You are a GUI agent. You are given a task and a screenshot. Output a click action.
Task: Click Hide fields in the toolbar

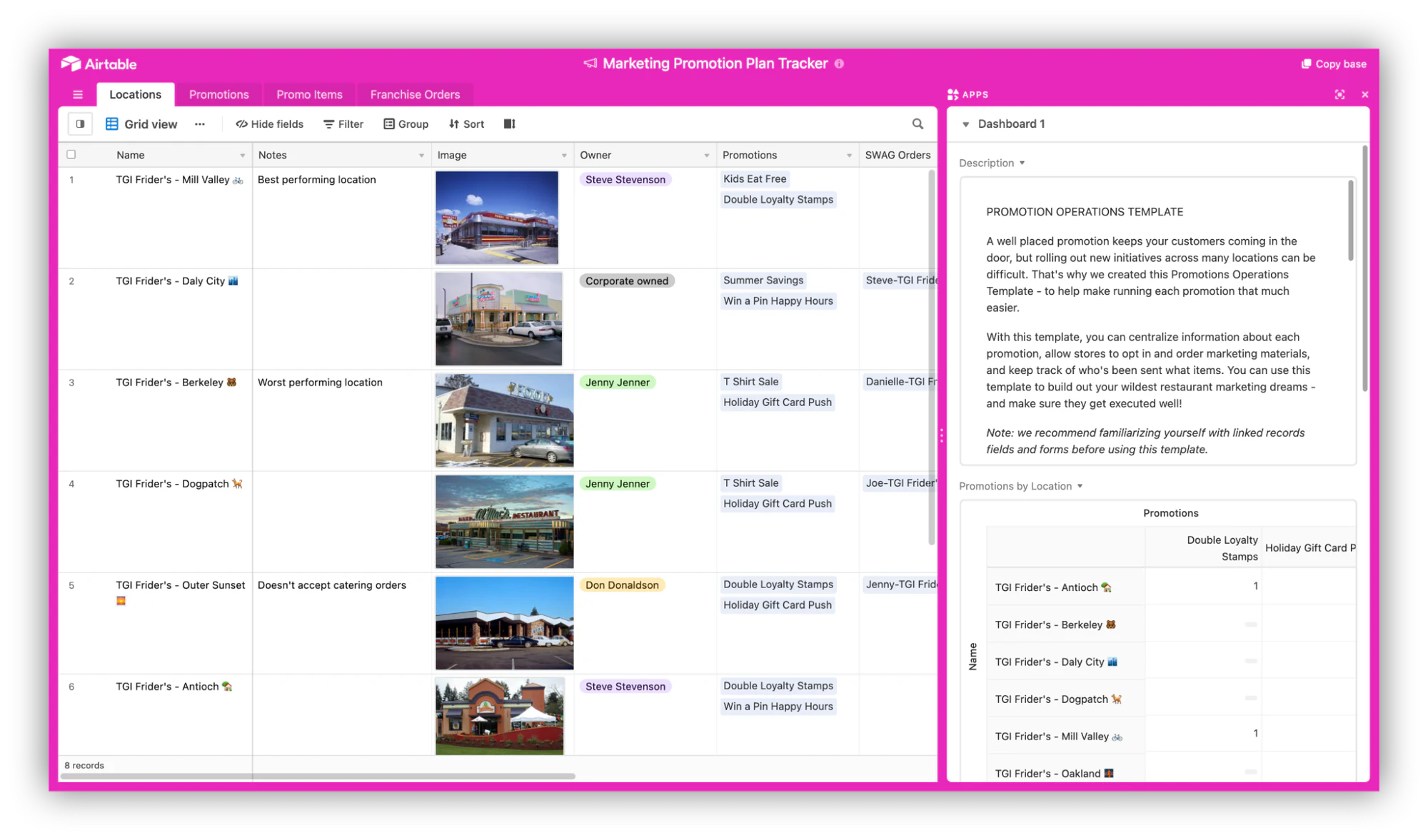tap(269, 123)
